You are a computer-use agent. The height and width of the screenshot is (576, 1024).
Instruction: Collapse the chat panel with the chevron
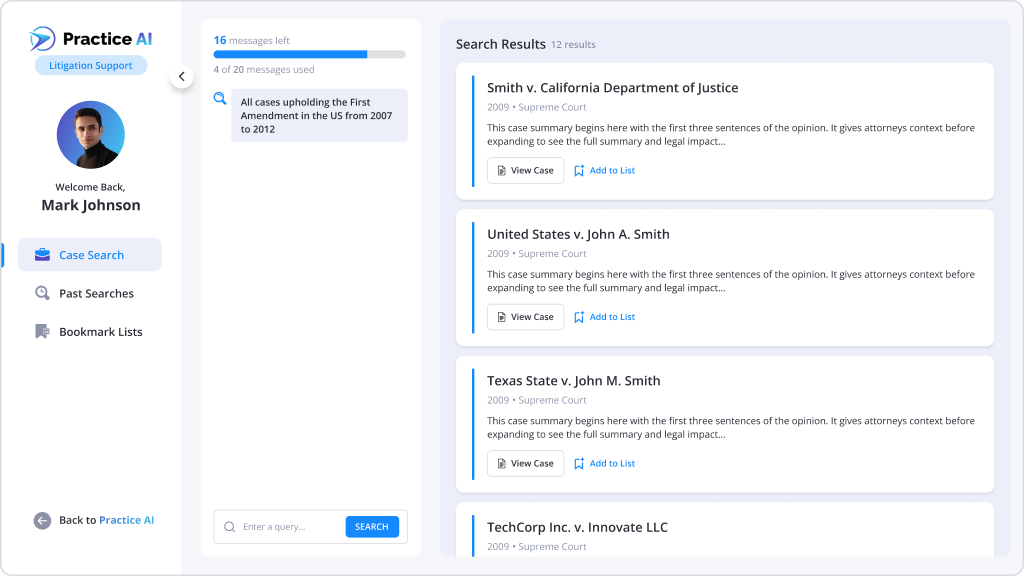[182, 75]
